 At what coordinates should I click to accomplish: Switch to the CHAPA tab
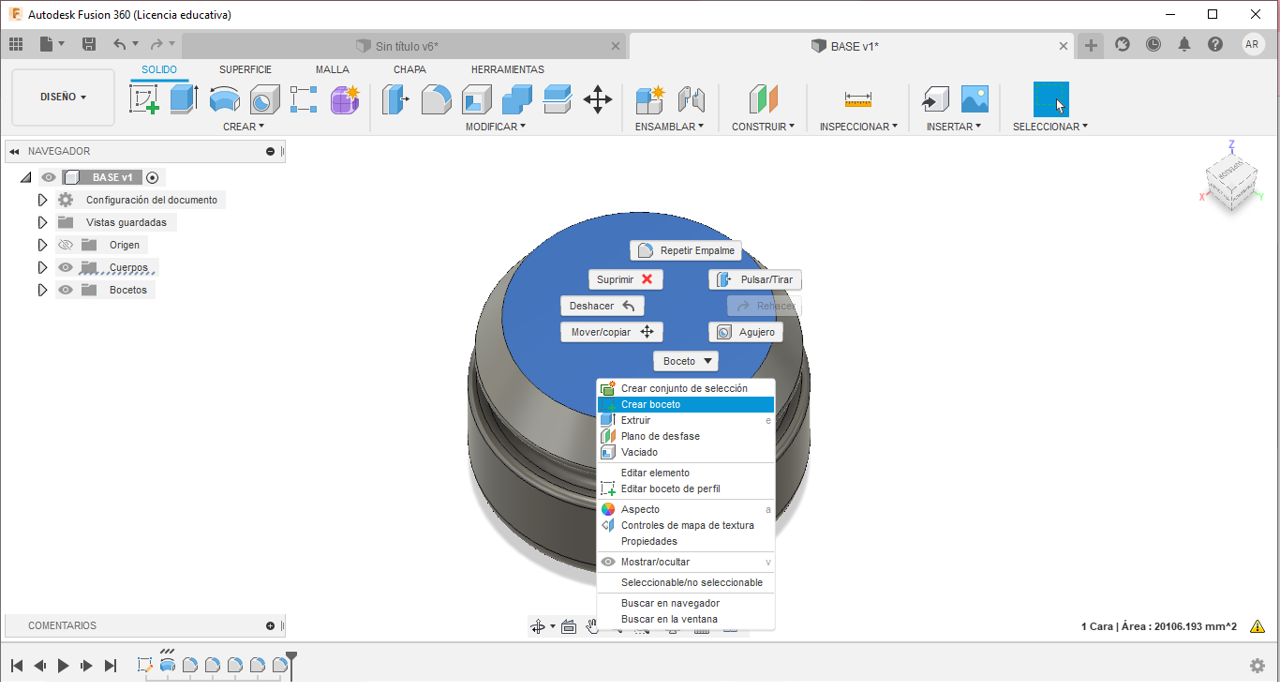(409, 70)
